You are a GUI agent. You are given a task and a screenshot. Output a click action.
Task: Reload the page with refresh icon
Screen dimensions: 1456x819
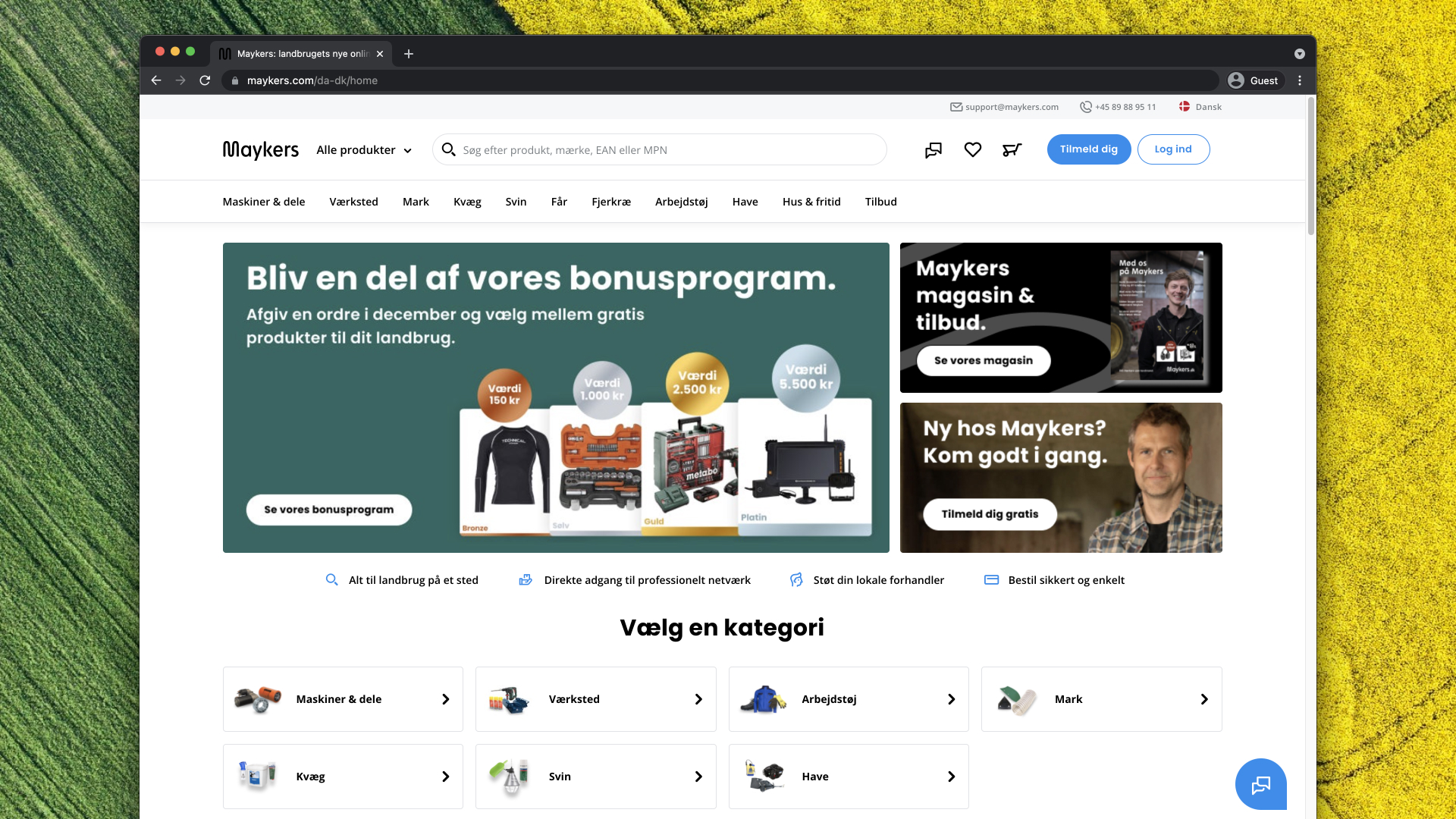(x=205, y=80)
